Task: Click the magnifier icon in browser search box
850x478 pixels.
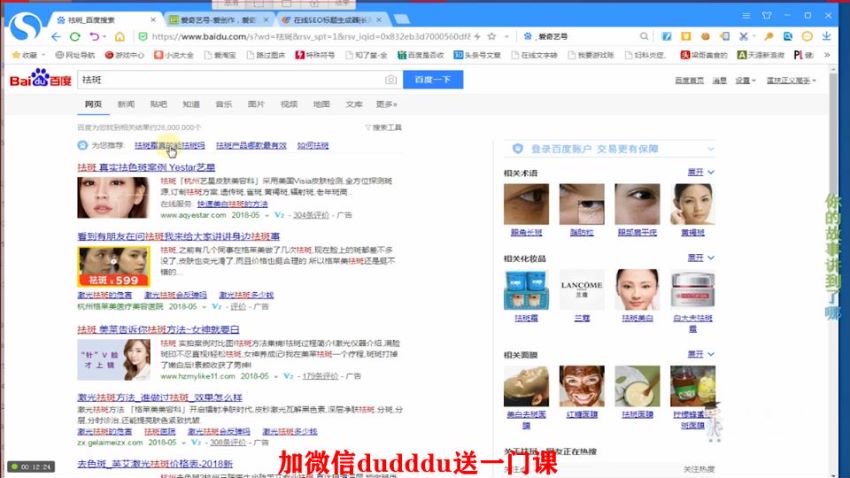Action: (643, 36)
